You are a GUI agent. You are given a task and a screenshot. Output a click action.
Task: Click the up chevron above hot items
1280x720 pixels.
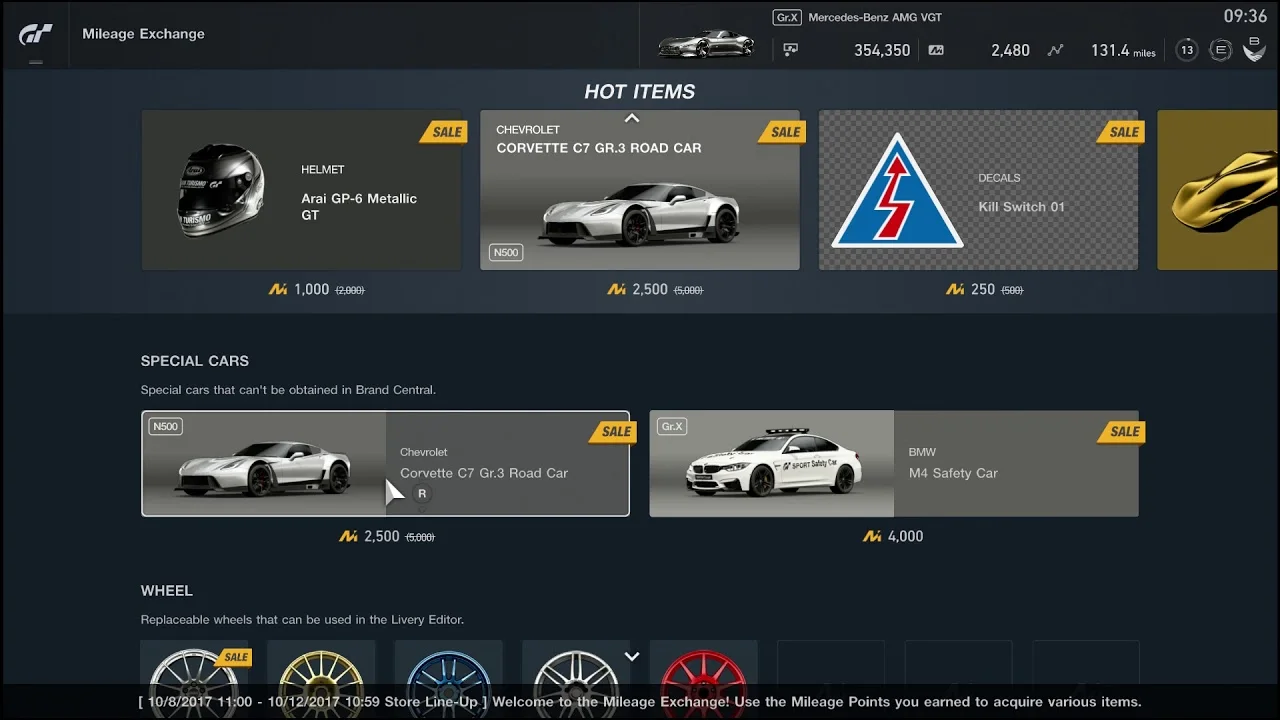[x=632, y=118]
